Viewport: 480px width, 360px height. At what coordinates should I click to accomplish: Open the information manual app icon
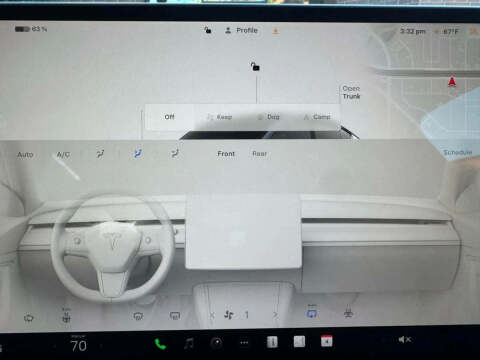pyautogui.click(x=272, y=342)
